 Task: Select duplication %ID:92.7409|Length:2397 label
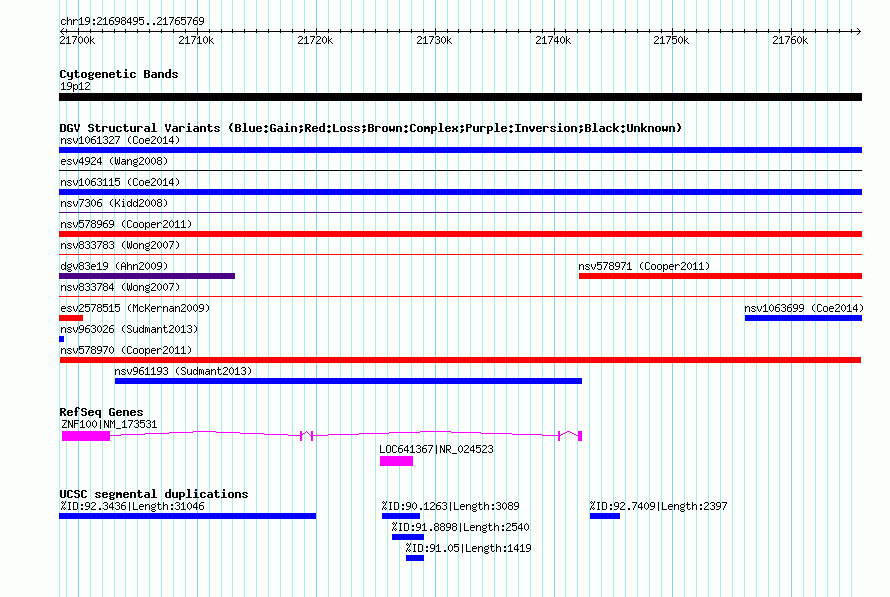pos(658,506)
